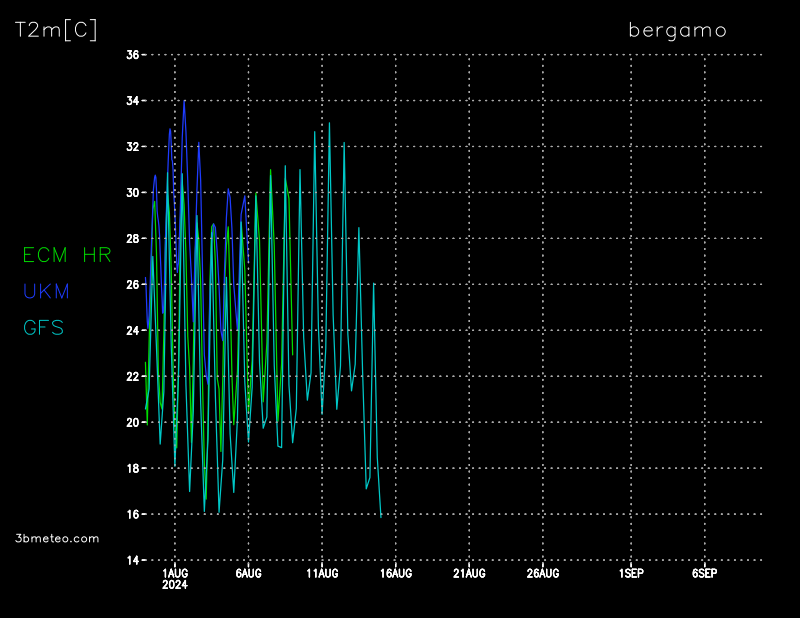Click the 24 temperature axis label
Viewport: 800px width, 618px height.
coord(132,331)
